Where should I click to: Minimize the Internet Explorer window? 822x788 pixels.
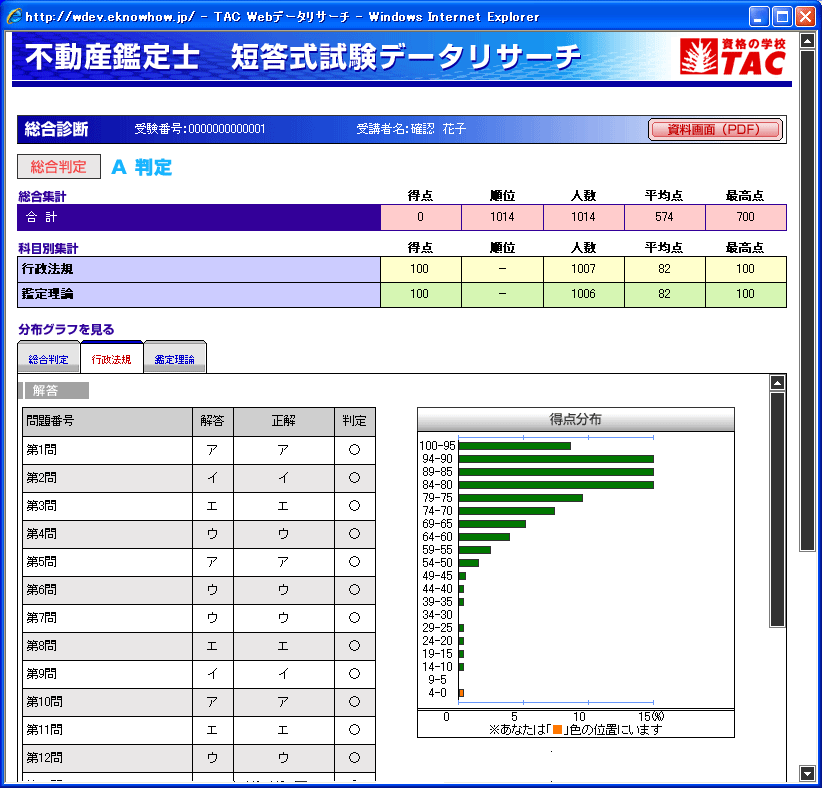760,16
